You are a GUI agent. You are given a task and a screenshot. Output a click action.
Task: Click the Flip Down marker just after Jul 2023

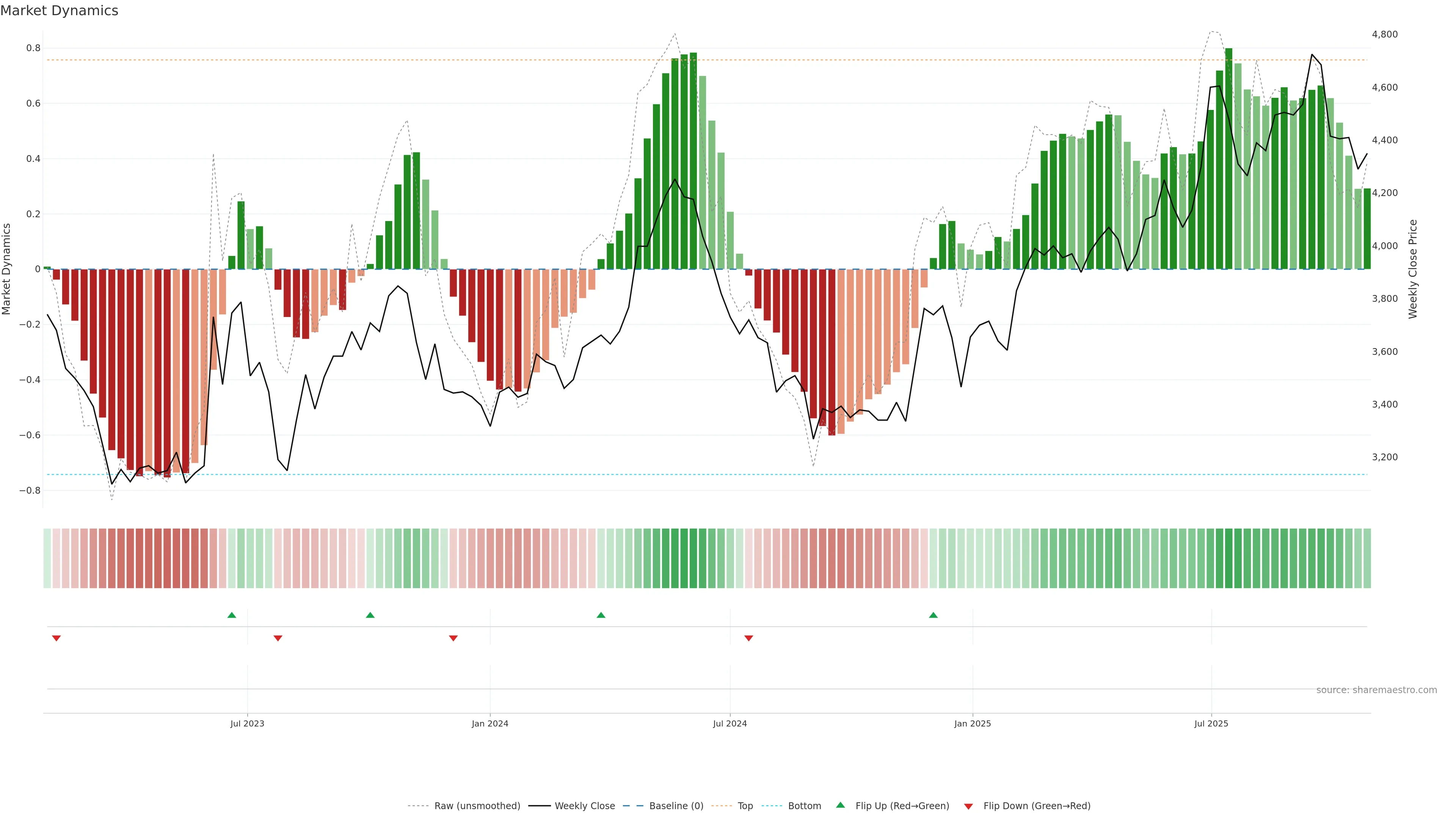278,638
